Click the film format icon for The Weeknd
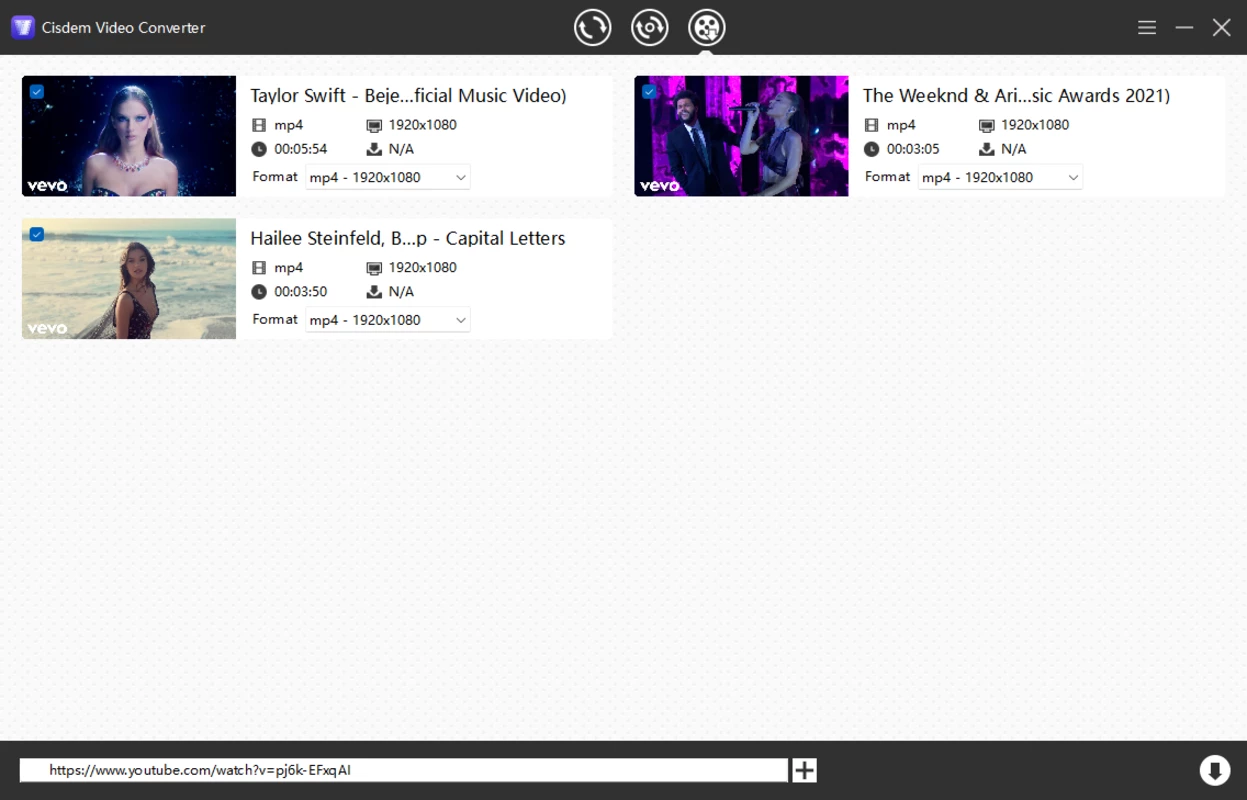Screen dimensions: 1247x800 click(871, 125)
